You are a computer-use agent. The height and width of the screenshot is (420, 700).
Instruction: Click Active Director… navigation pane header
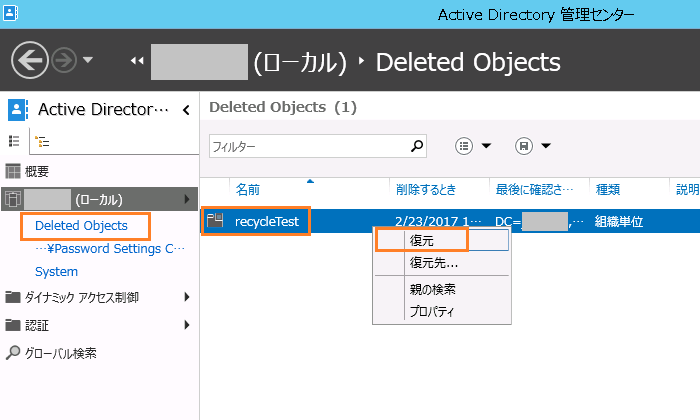pos(103,109)
